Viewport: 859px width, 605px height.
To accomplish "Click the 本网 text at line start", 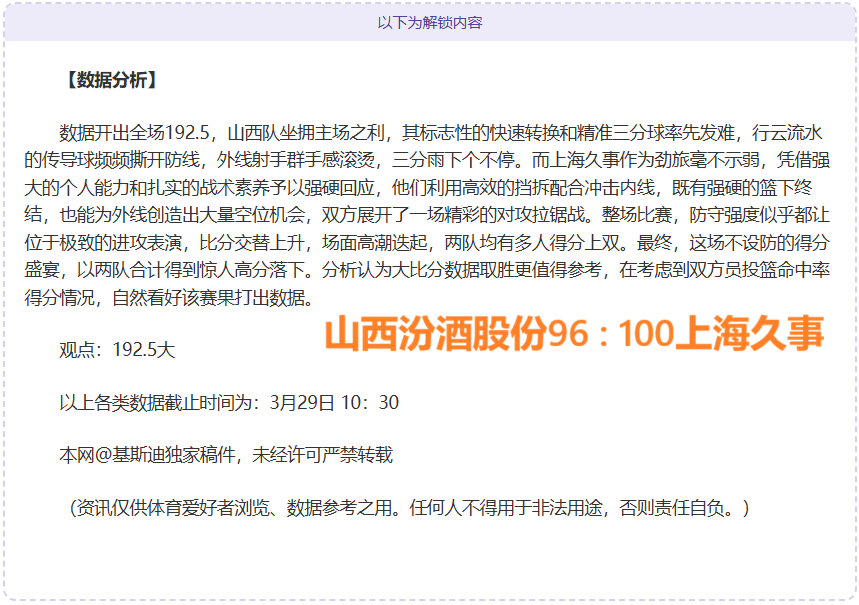I will 76,454.
